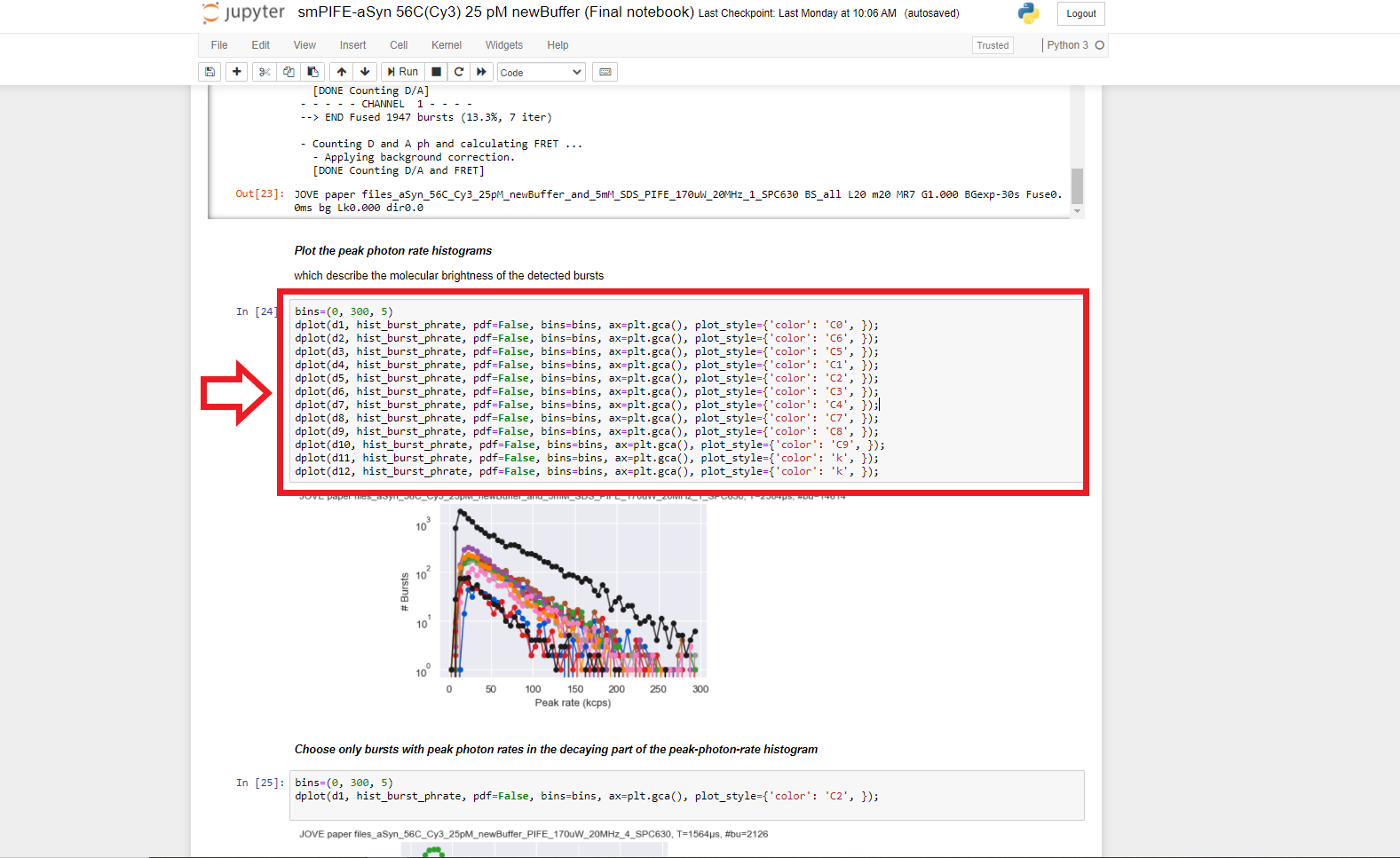
Task: Place cursor on the dplot(d5 code line
Action: pos(587,378)
